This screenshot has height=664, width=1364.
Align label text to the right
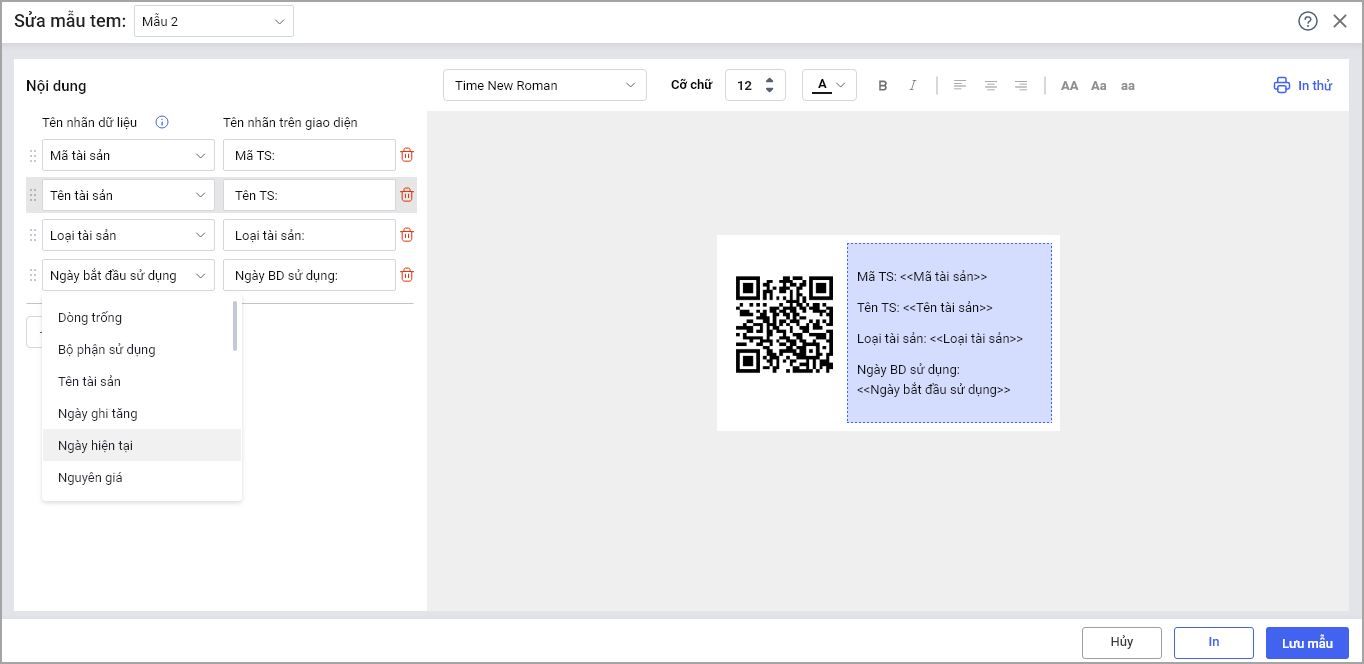click(1021, 86)
